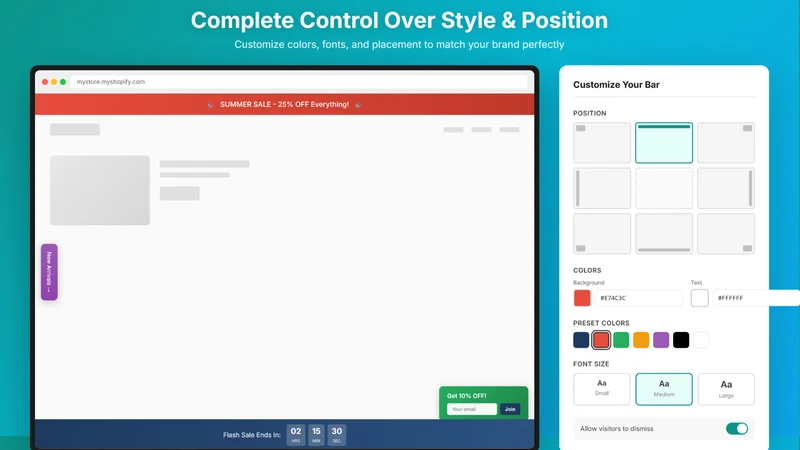Toggle Allow visitors to dismiss switch
This screenshot has width=800, height=450.
click(x=737, y=429)
